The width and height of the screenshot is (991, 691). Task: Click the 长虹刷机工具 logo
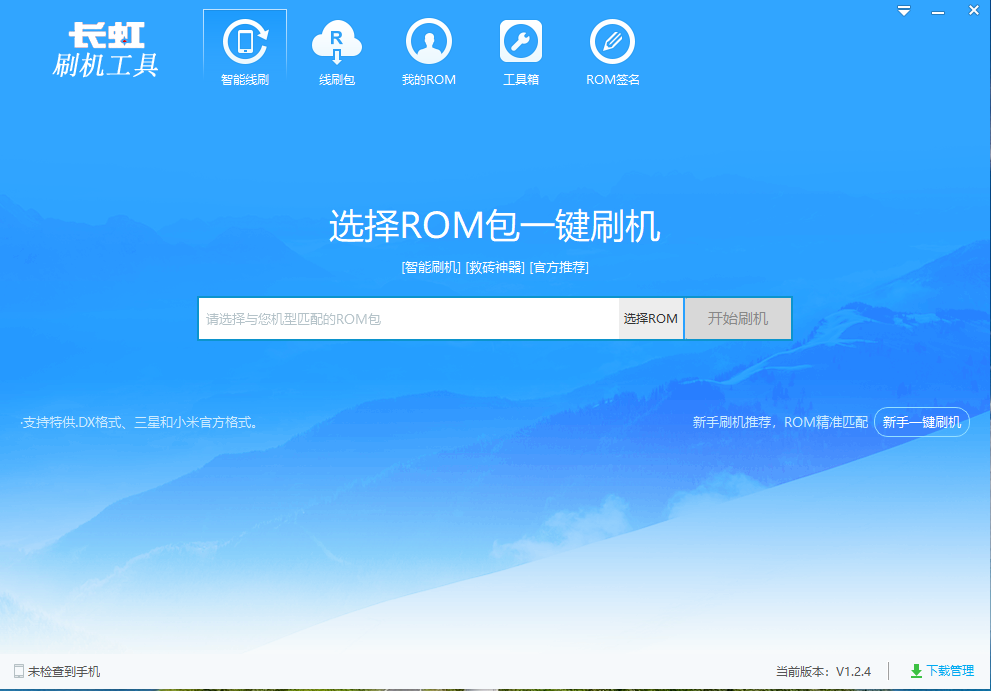tap(105, 50)
